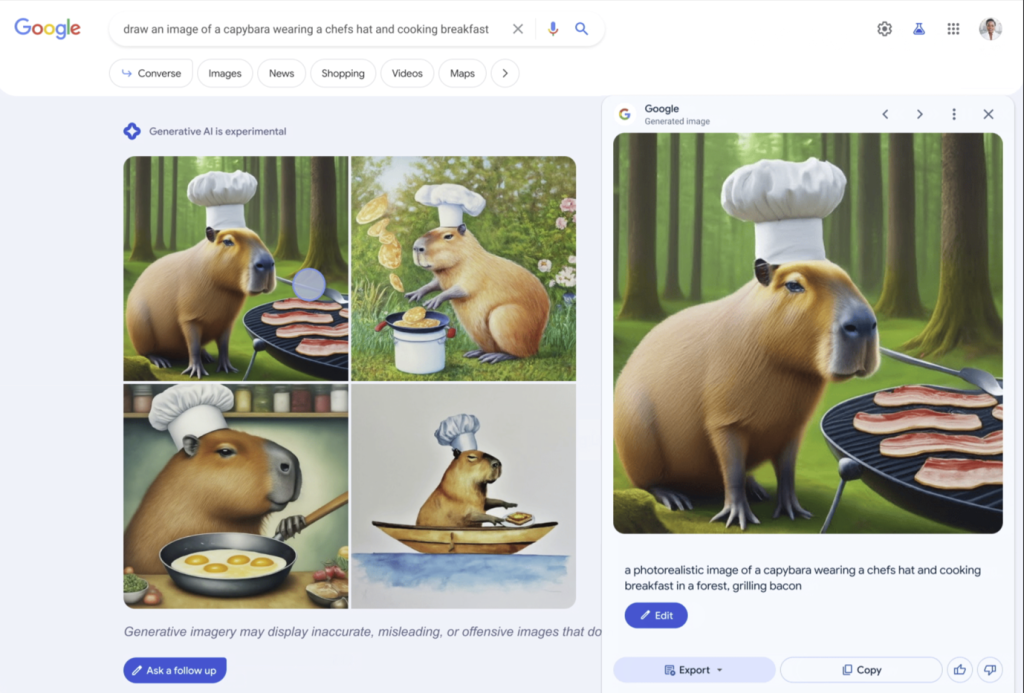Give the generated image a thumbs up
1024x693 pixels.
959,670
